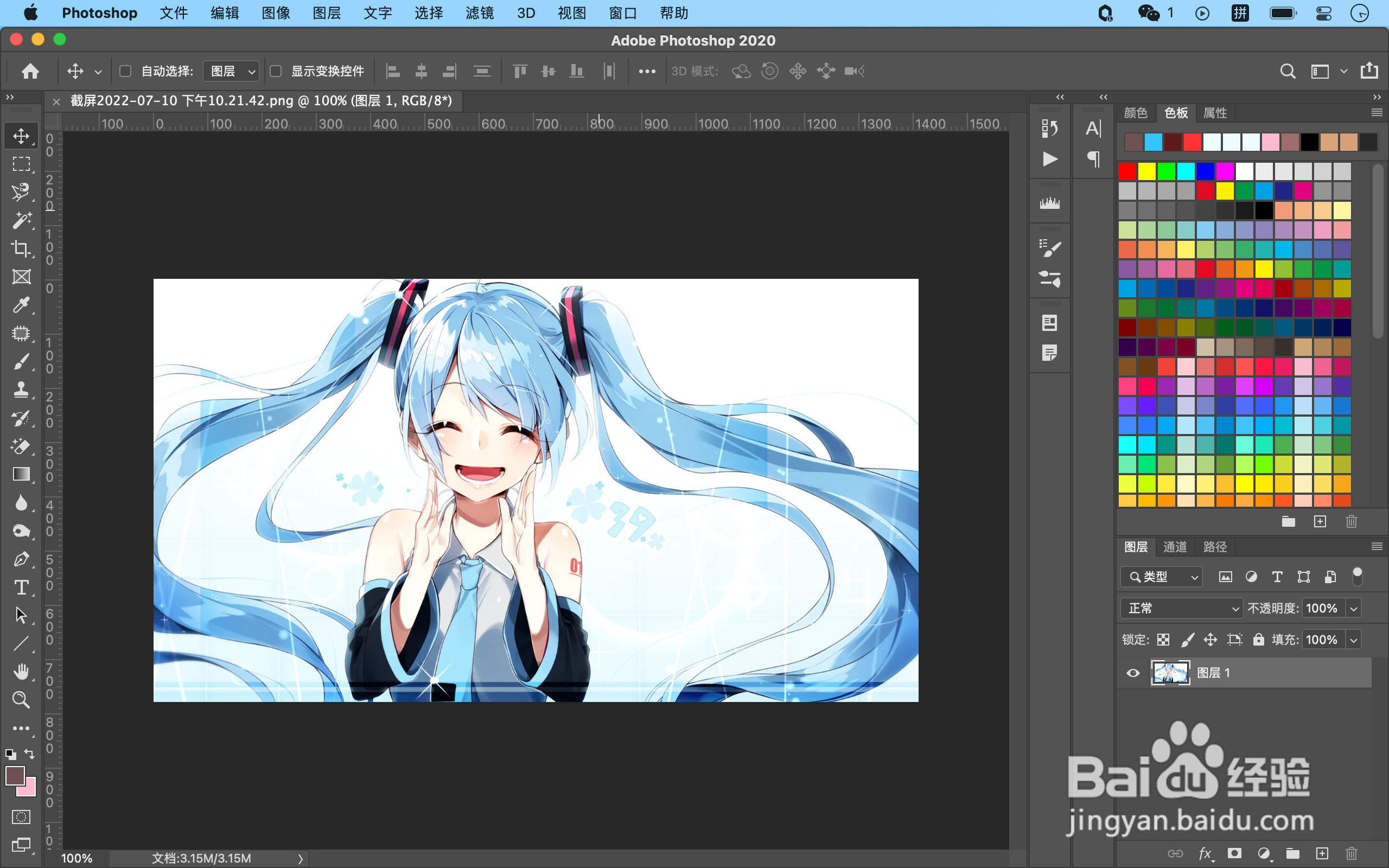The image size is (1389, 868).
Task: Select the Lasso tool
Action: [21, 192]
